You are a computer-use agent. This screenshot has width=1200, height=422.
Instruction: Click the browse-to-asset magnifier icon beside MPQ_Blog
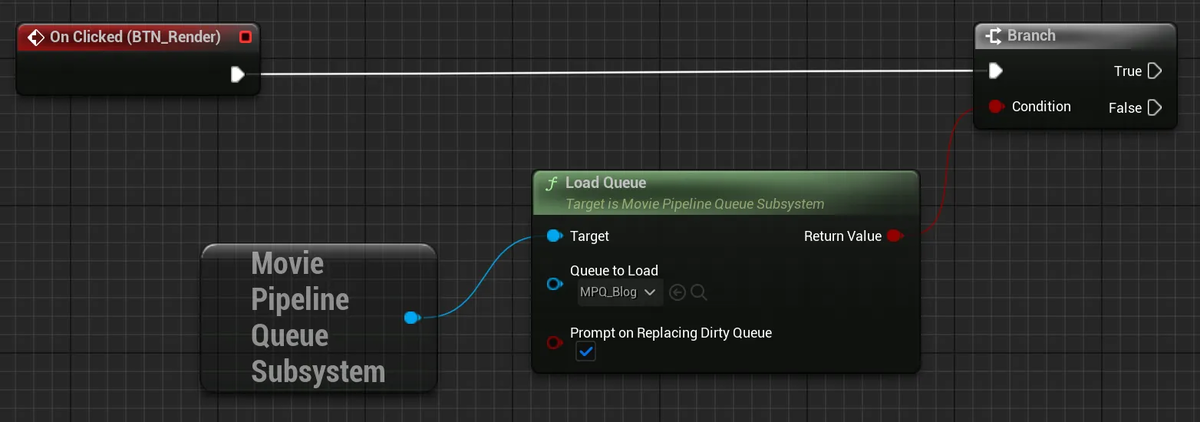coord(699,292)
